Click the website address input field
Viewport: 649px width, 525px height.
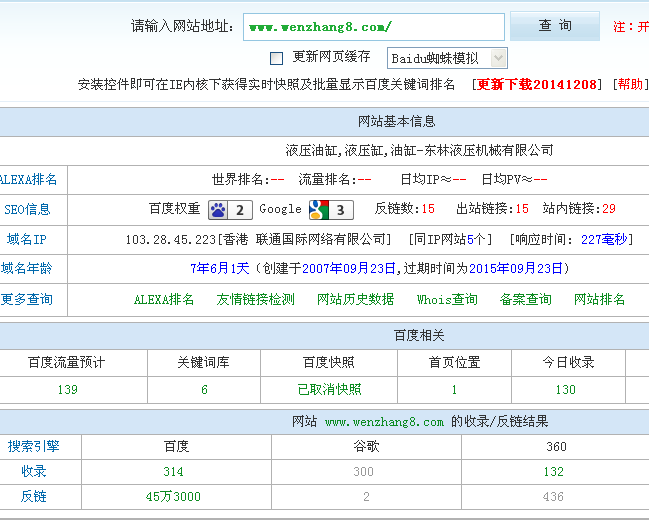pos(373,27)
